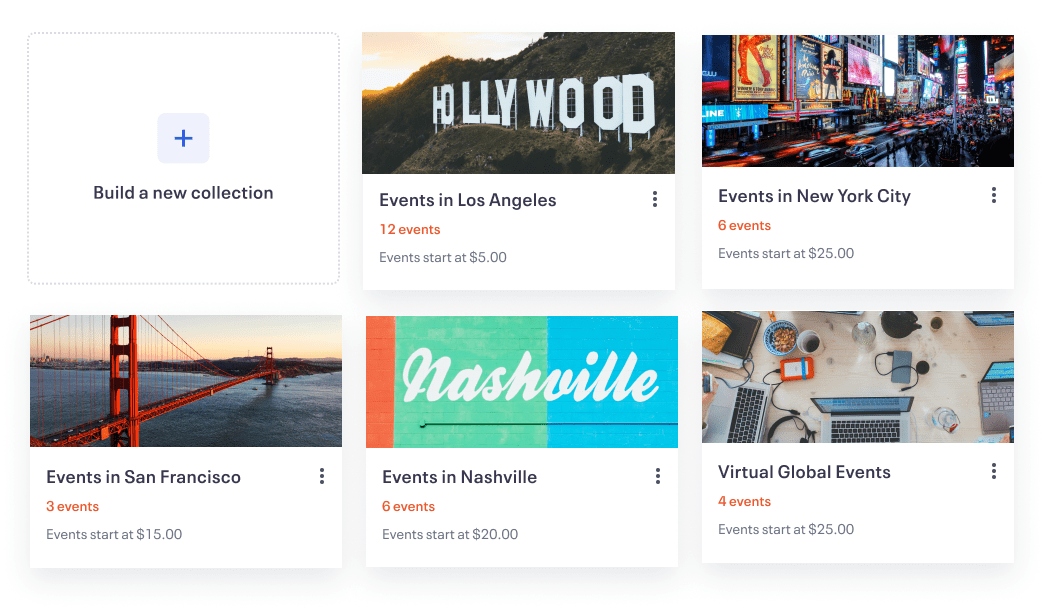1054x610 pixels.
Task: Click 3 events under San Francisco
Action: [72, 507]
